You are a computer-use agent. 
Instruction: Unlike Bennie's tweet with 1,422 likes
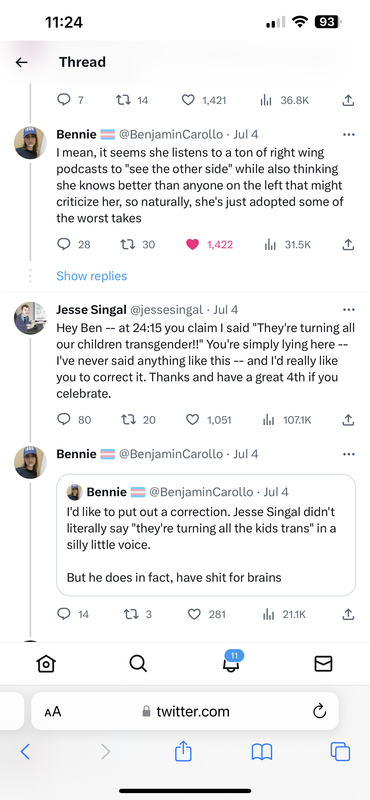[x=192, y=244]
